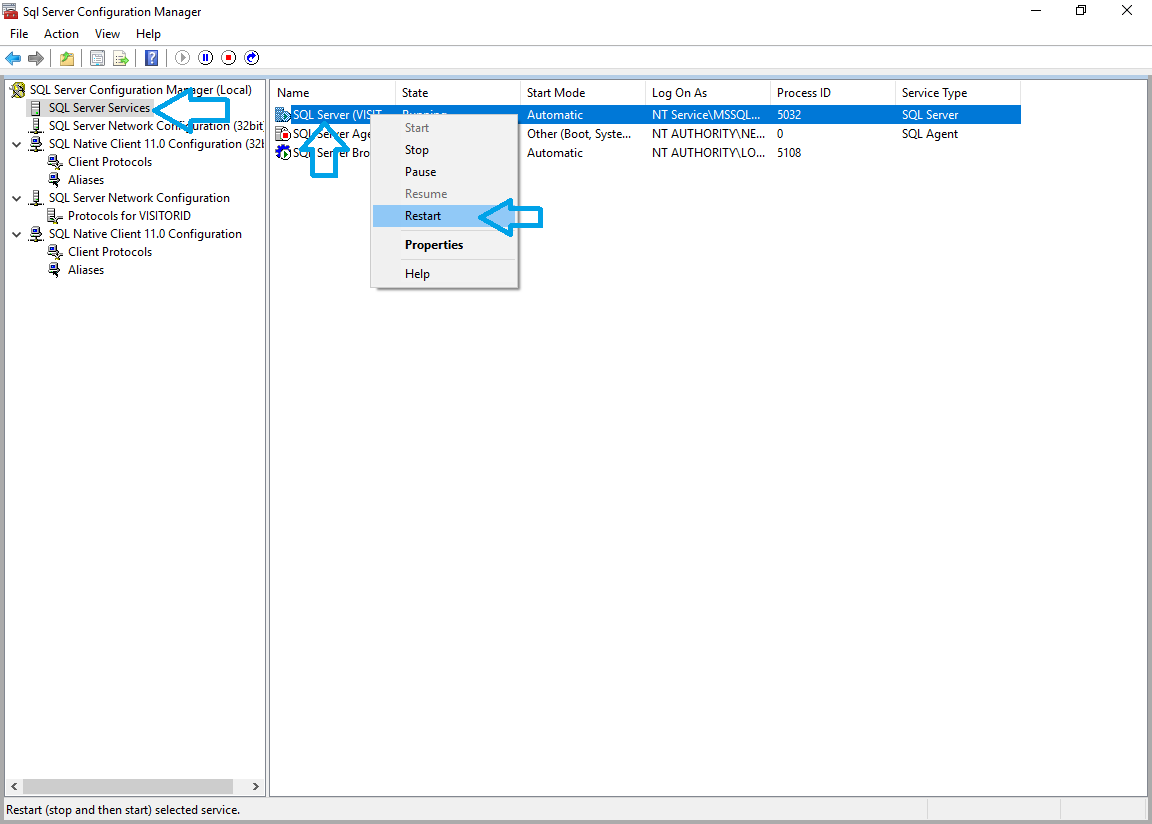Viewport: 1152px width, 824px height.
Task: Click the Pause Service toolbar button
Action: [x=206, y=58]
